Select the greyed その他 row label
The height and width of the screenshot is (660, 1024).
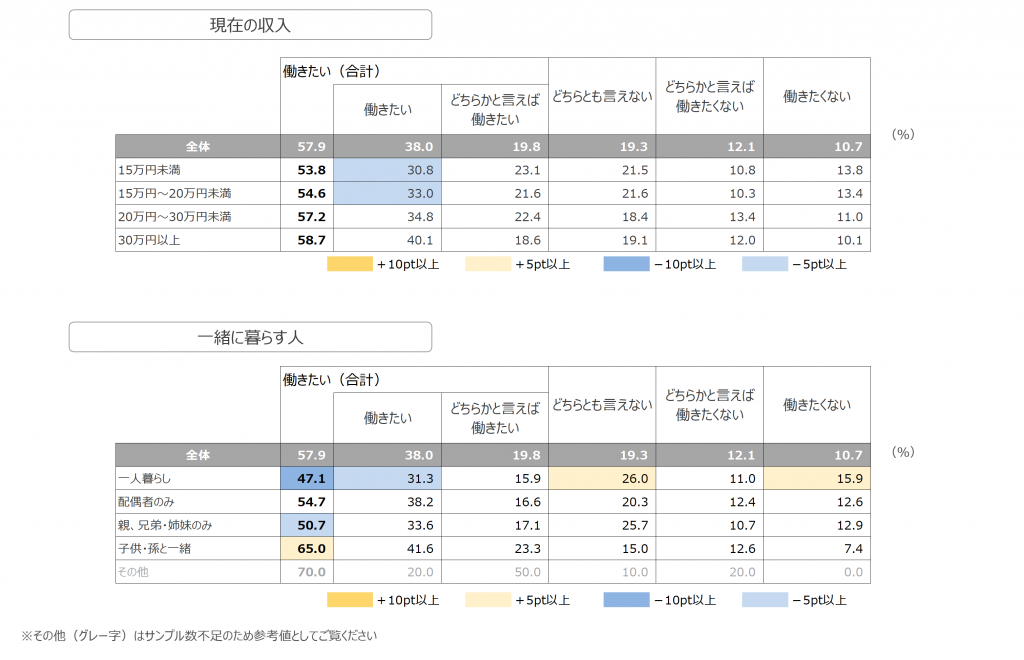point(198,572)
